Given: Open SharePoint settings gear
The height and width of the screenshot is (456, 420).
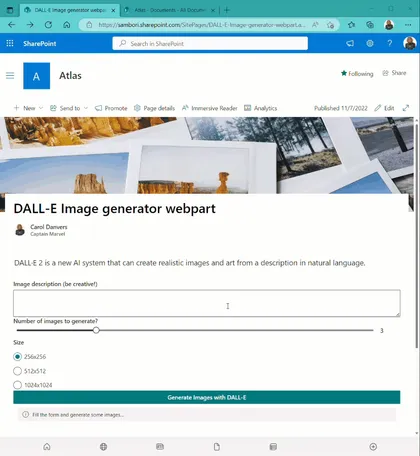Looking at the screenshot, I should (x=370, y=43).
